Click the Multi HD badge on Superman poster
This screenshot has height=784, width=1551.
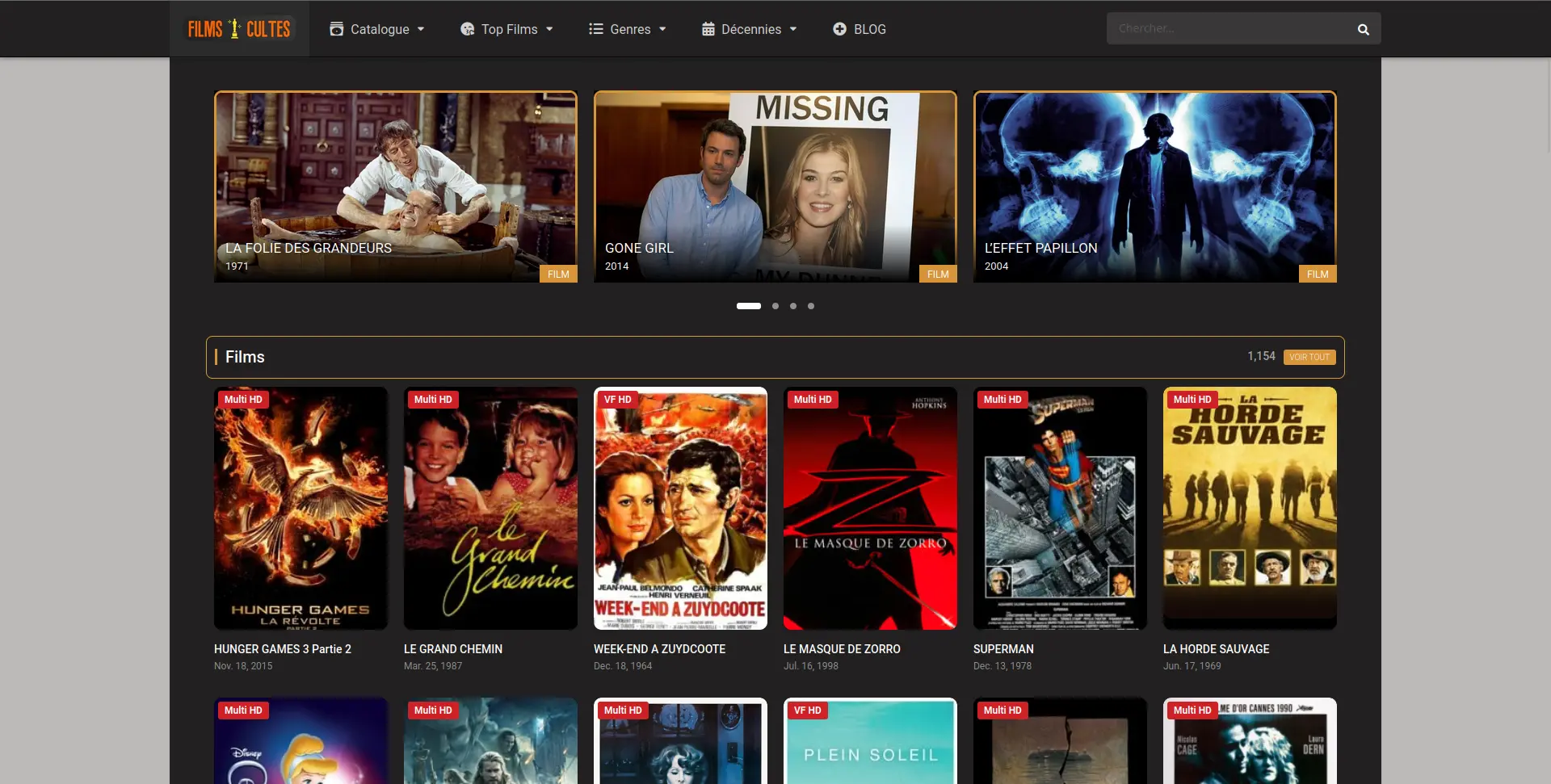coord(1002,400)
